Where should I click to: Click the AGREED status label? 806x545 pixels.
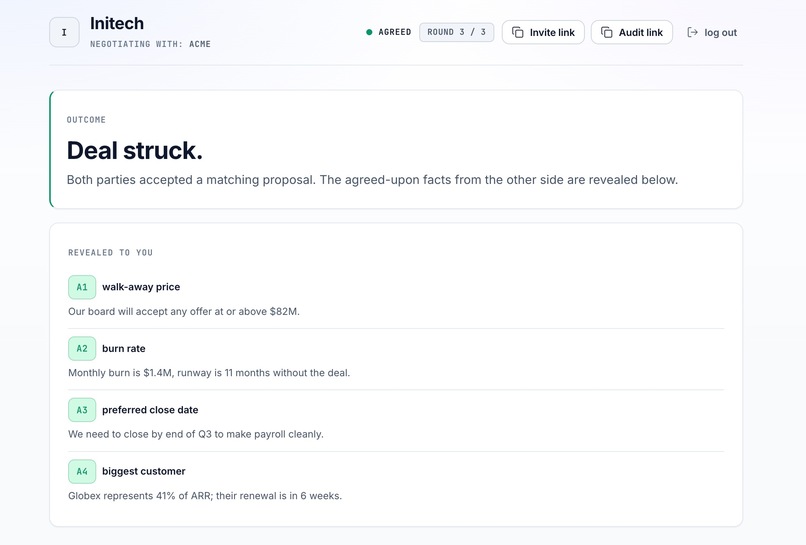(x=395, y=32)
